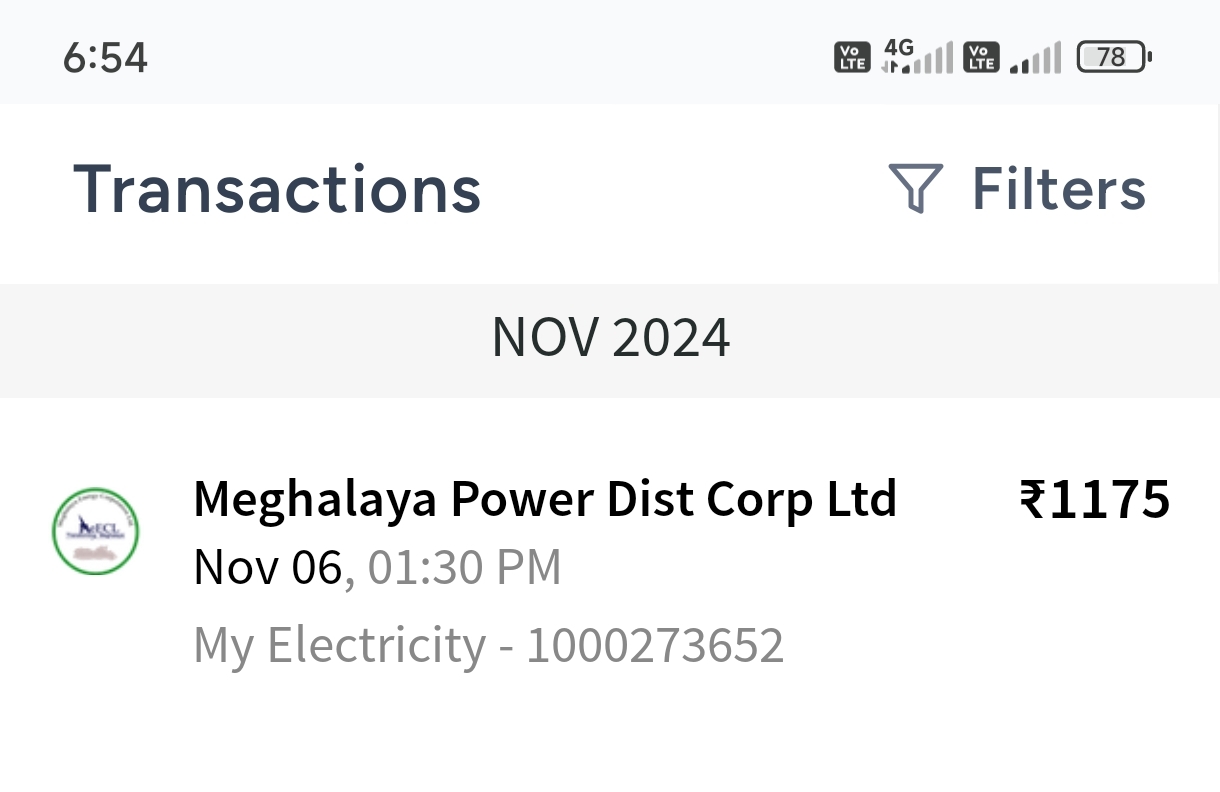The width and height of the screenshot is (1220, 792).
Task: Tap the word Electricity in the subtitle
Action: 375,646
